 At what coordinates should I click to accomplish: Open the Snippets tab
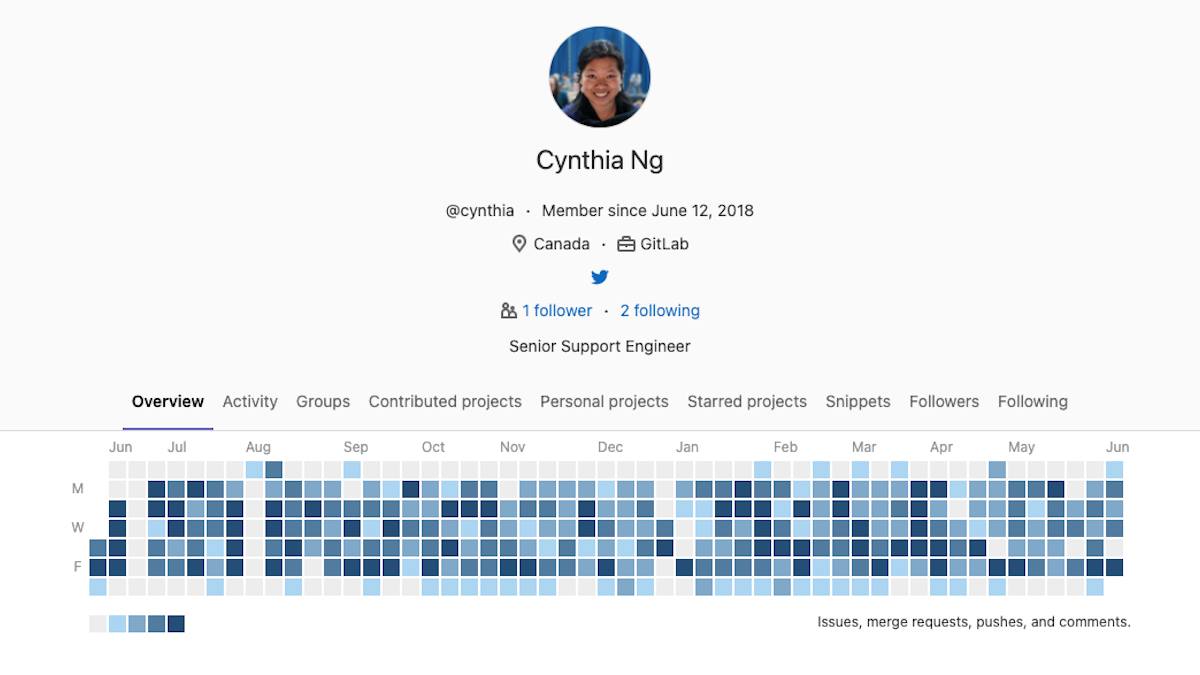tap(858, 401)
